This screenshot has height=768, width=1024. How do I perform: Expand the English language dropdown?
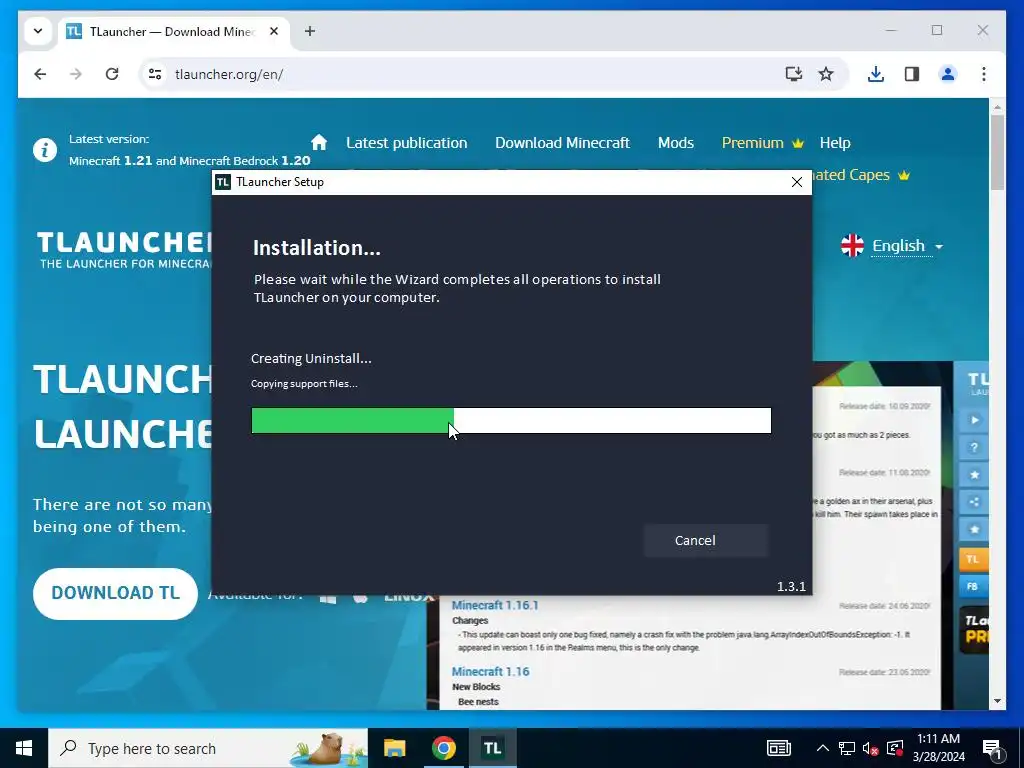pyautogui.click(x=908, y=246)
